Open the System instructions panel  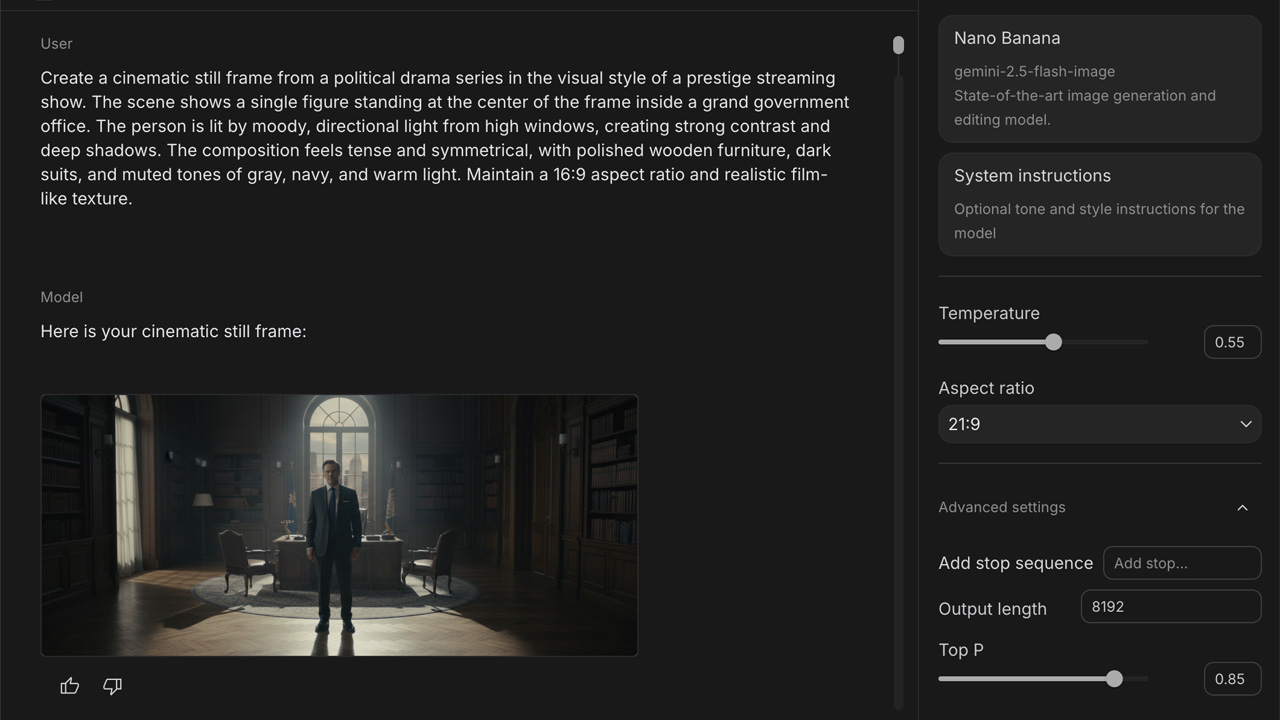1099,204
